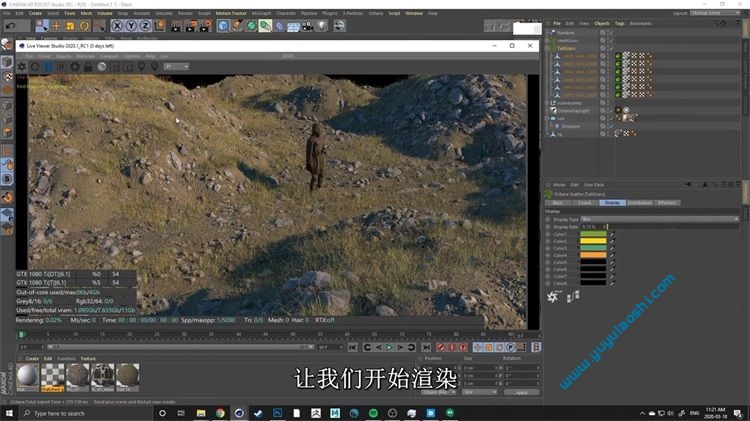Open Windows Start menu
Viewport: 750px width, 421px height.
9,413
